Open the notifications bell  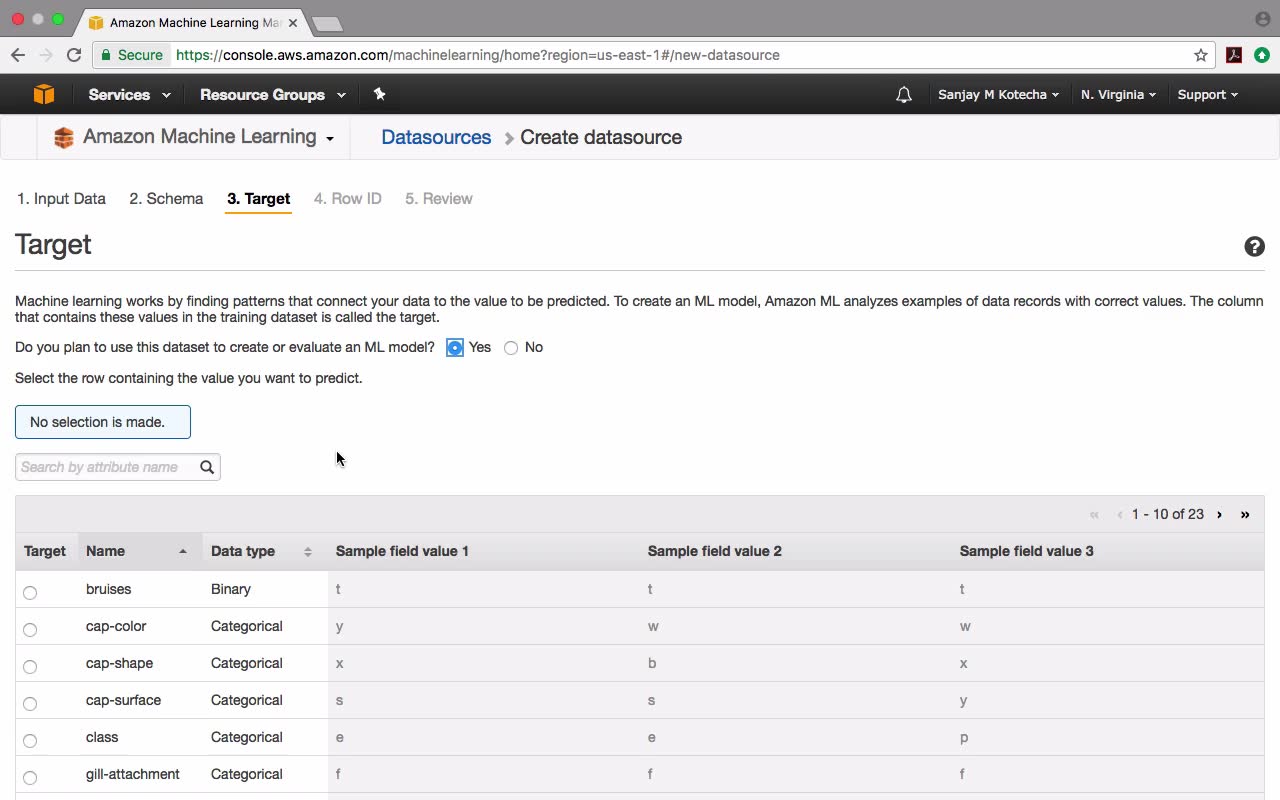click(904, 95)
